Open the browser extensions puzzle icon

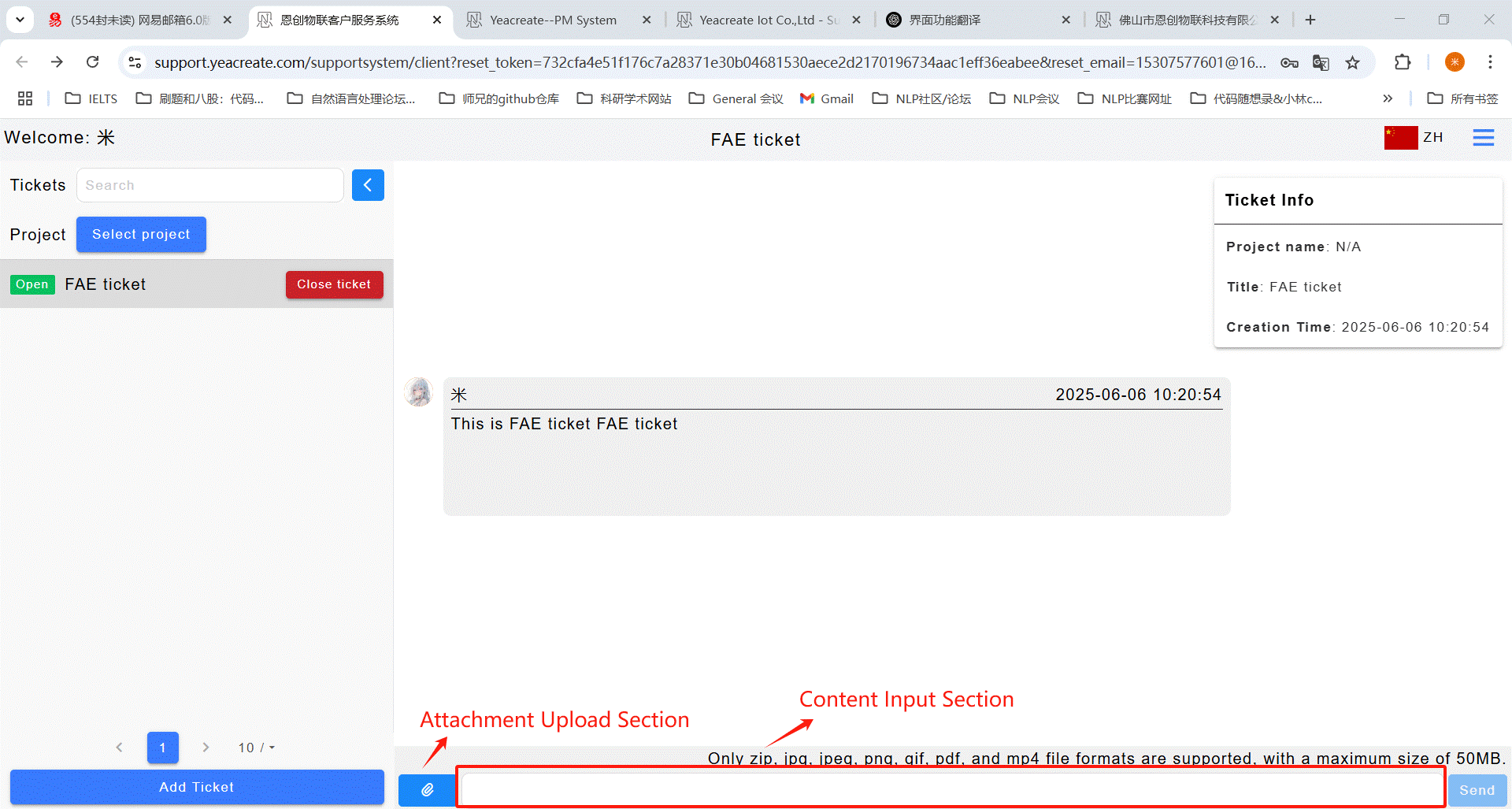[x=1403, y=62]
